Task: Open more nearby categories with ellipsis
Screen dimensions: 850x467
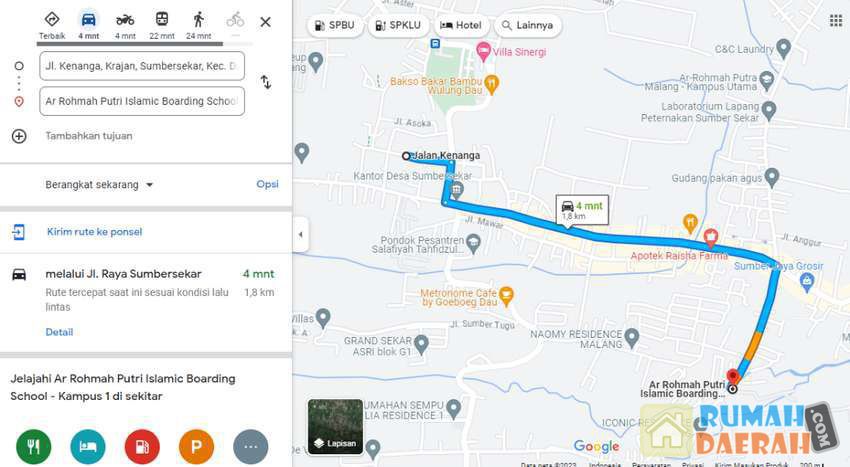Action: pos(250,447)
